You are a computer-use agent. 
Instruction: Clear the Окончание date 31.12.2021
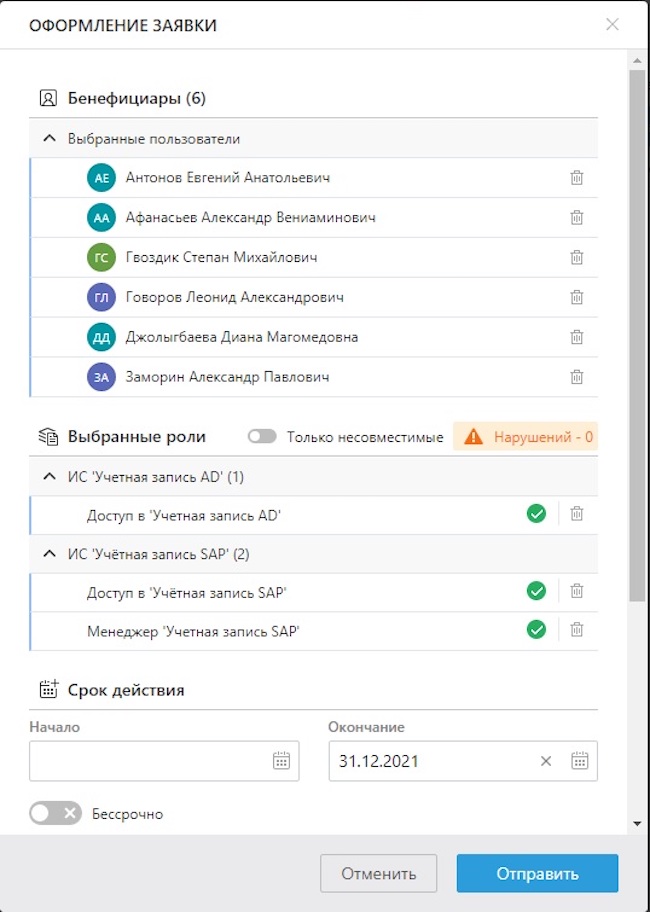546,761
